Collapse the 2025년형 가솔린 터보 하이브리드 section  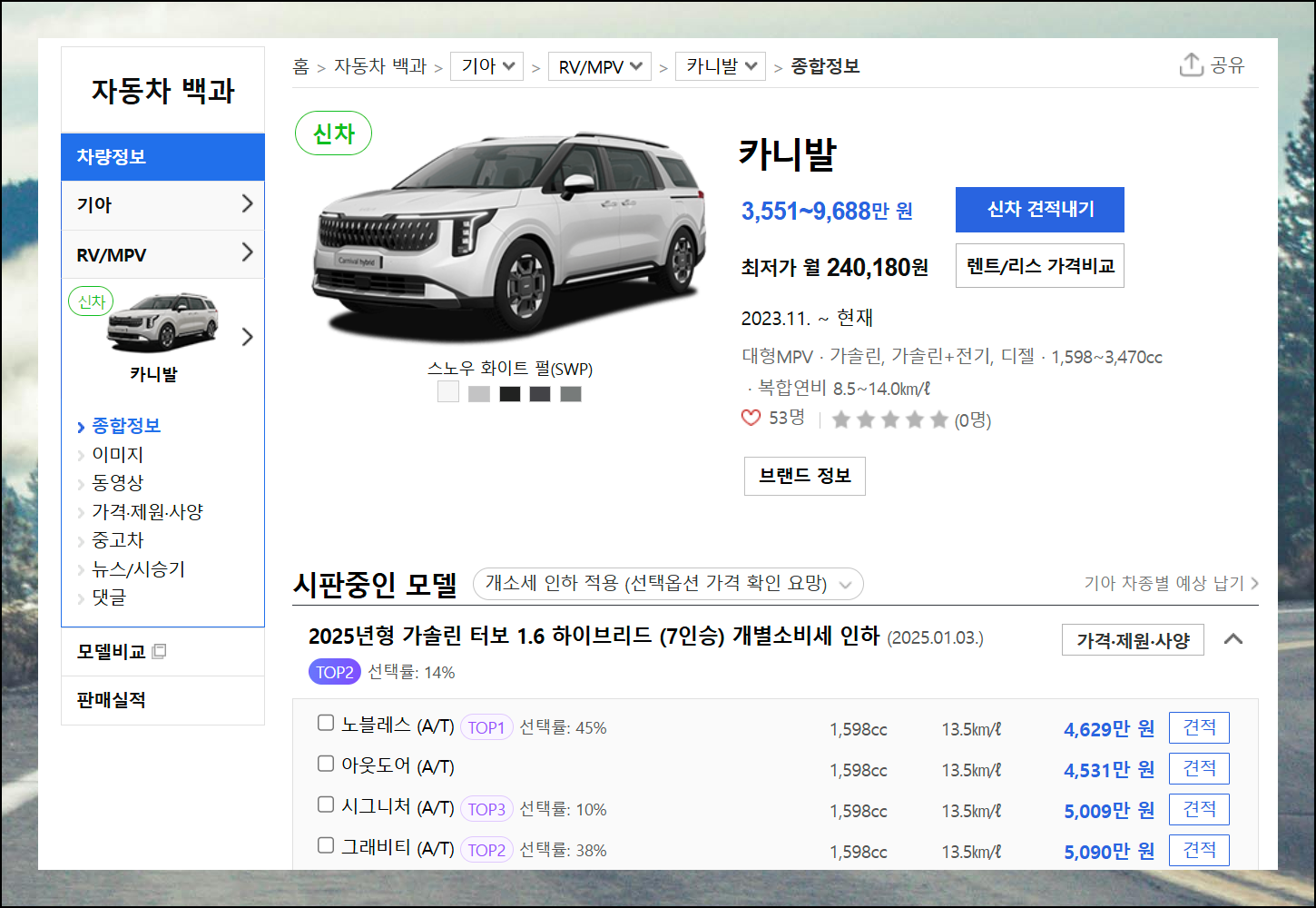click(x=1233, y=639)
